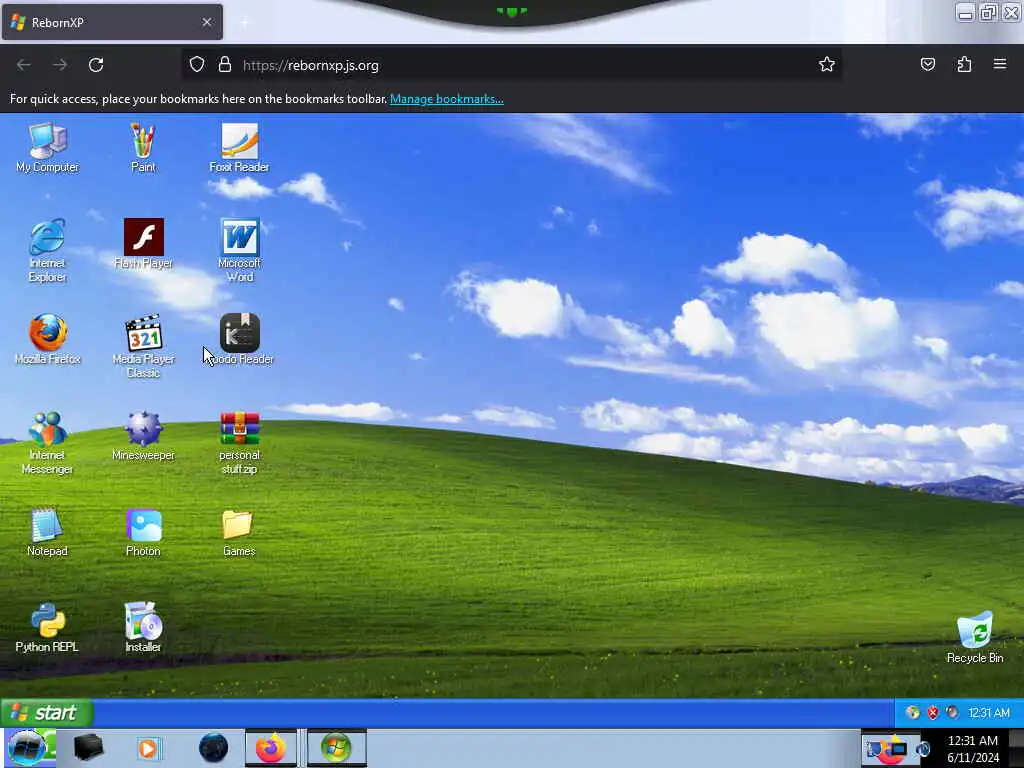Screen dimensions: 1024x768
Task: Follow the Manage bookmarks link
Action: (447, 99)
